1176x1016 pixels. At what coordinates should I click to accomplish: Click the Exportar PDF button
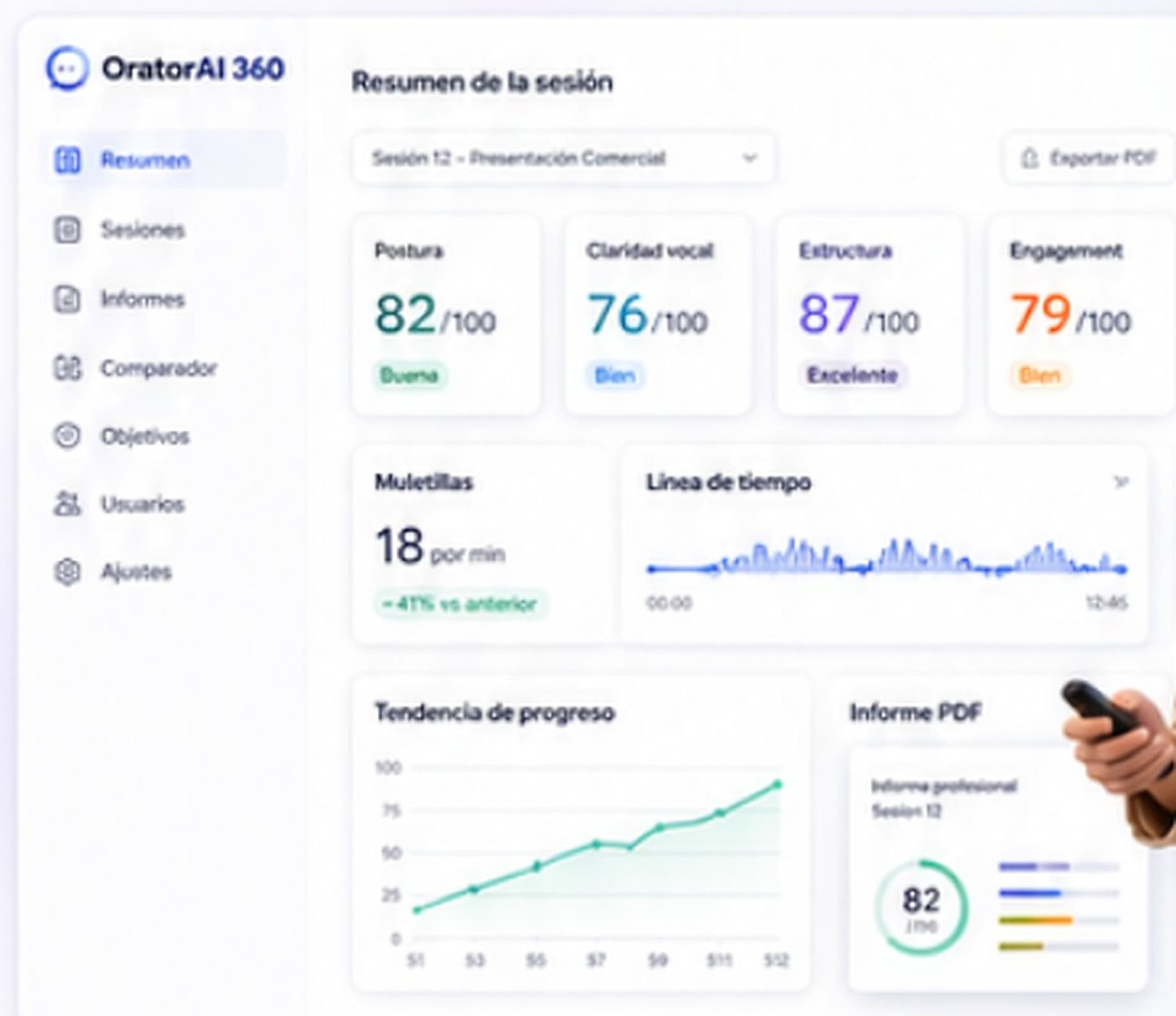tap(1088, 158)
